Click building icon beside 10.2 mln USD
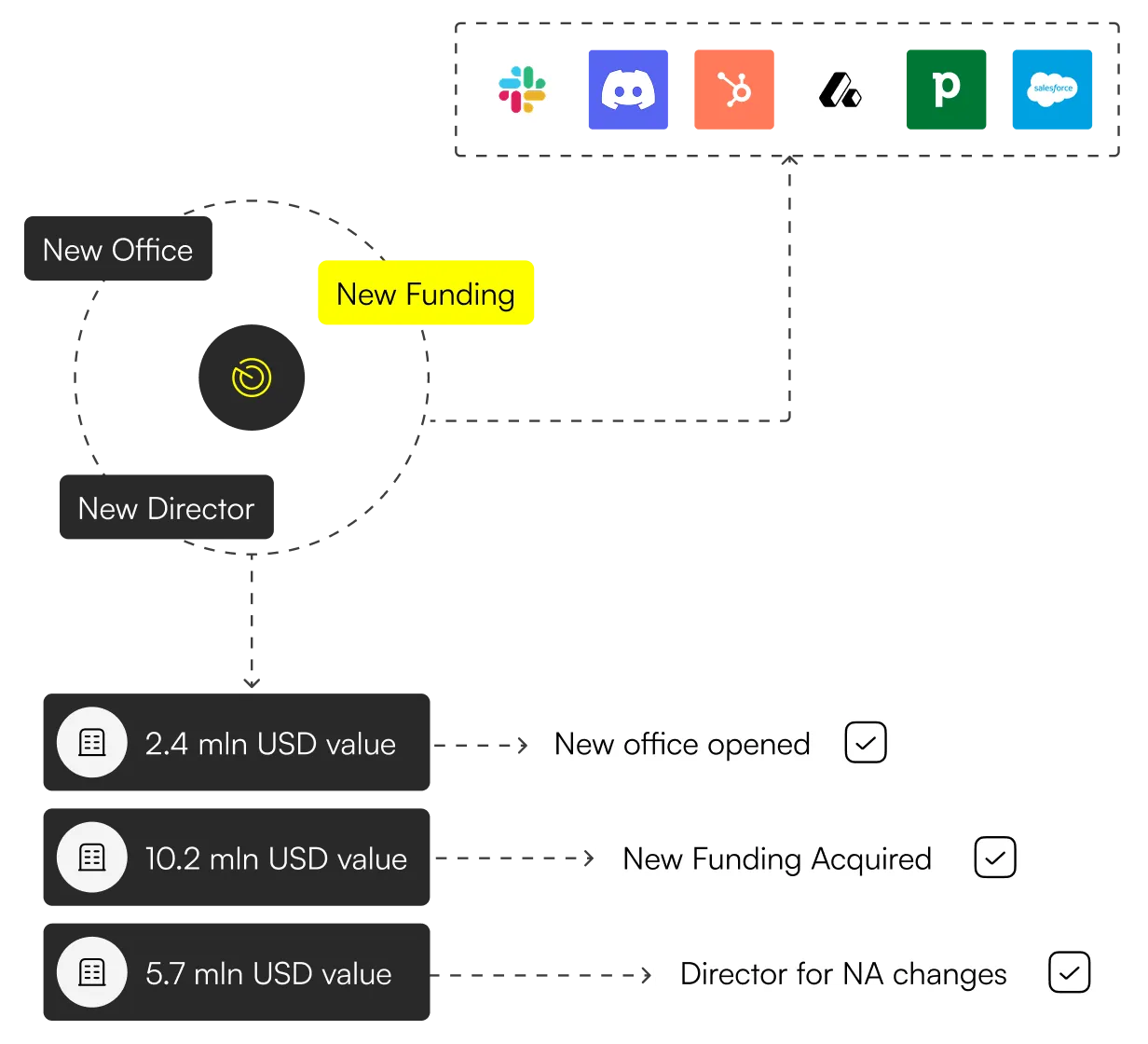This screenshot has height=1044, width=1148. [92, 858]
